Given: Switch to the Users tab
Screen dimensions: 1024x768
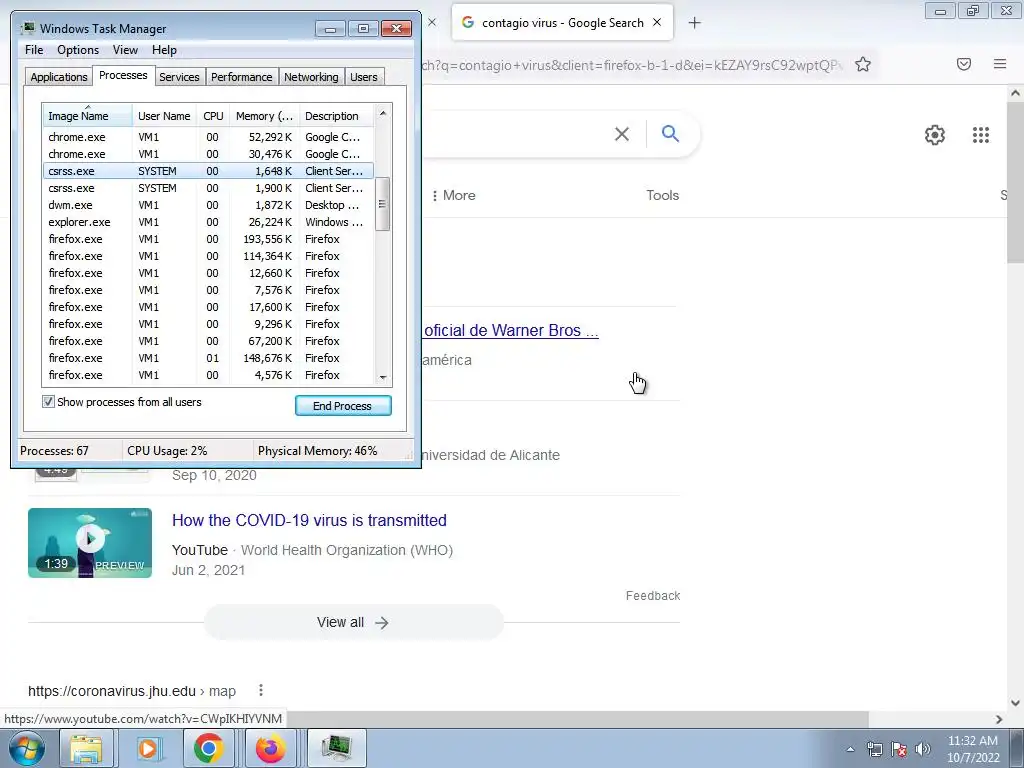Looking at the screenshot, I should coord(363,77).
